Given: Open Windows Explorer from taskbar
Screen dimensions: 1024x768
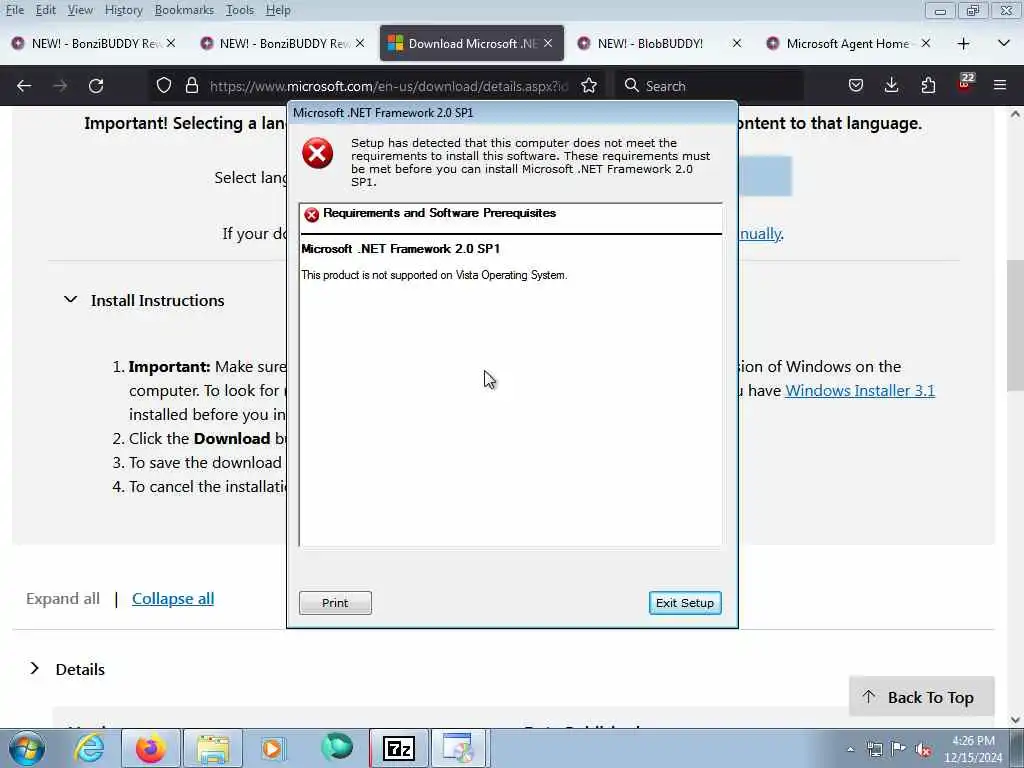Looking at the screenshot, I should [213, 748].
